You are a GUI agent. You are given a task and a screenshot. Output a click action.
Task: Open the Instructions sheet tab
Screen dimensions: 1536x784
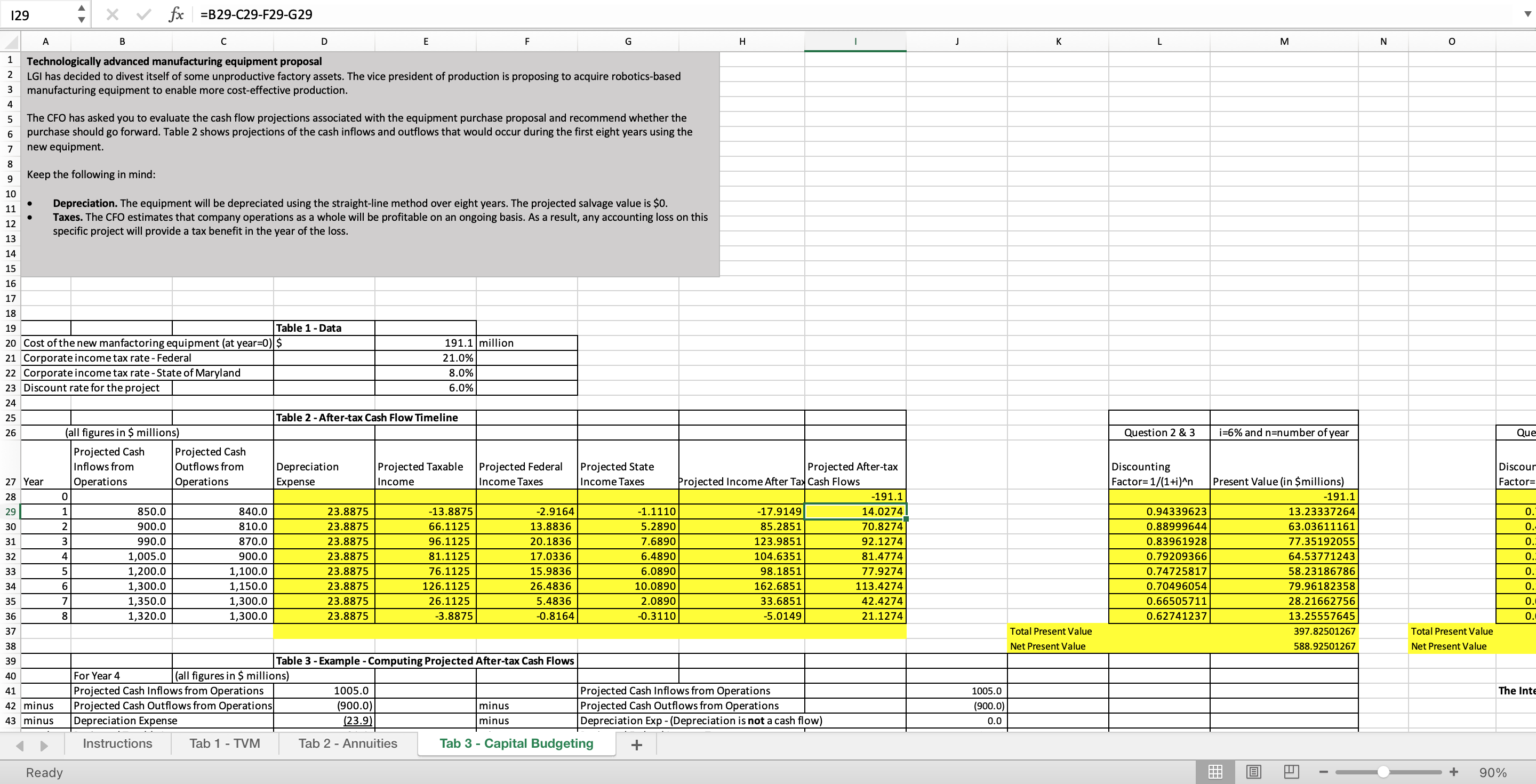pos(117,743)
